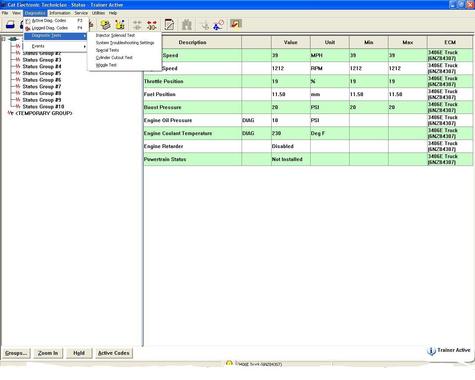This screenshot has height=380, width=475.
Task: Click icon next to TEMPORARY GROUP
Action: pos(10,113)
